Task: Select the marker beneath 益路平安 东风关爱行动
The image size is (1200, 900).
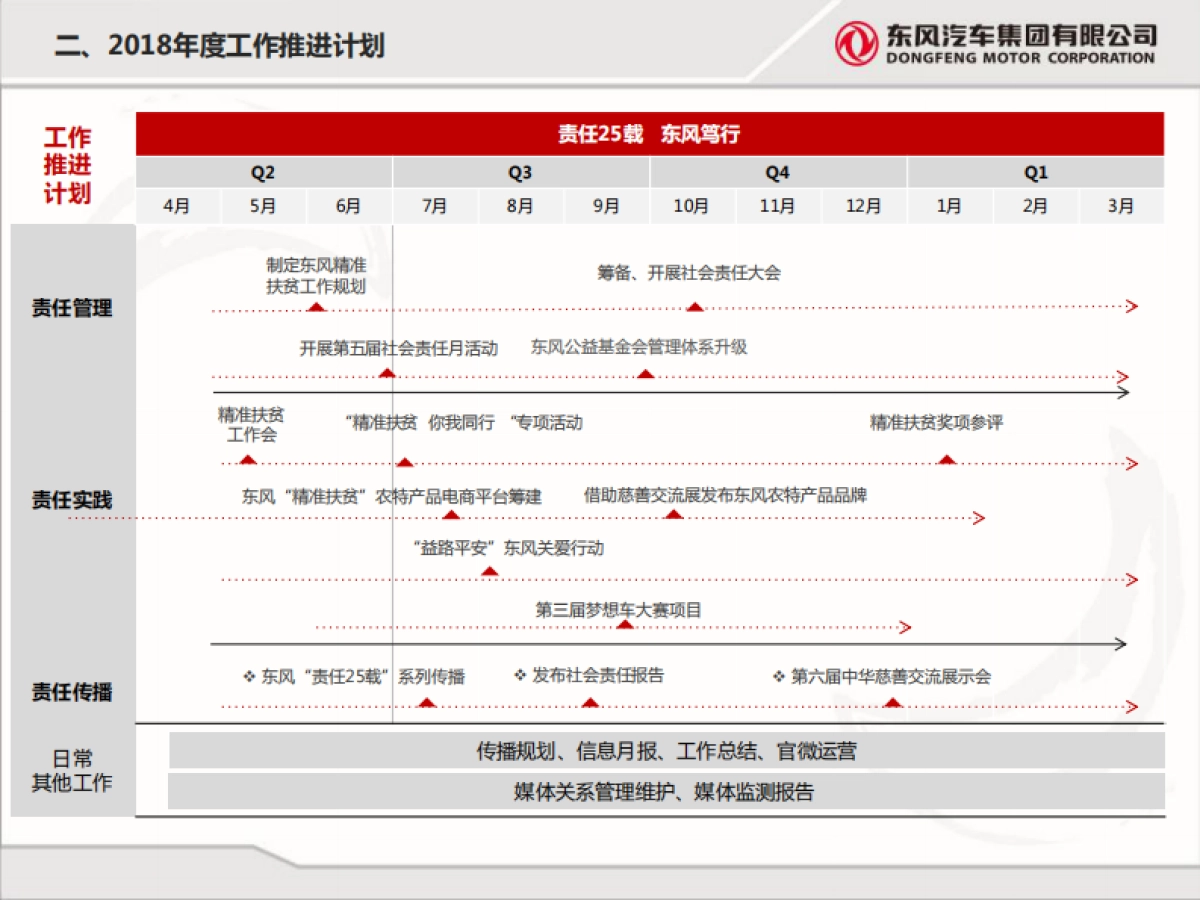Action: pyautogui.click(x=490, y=573)
